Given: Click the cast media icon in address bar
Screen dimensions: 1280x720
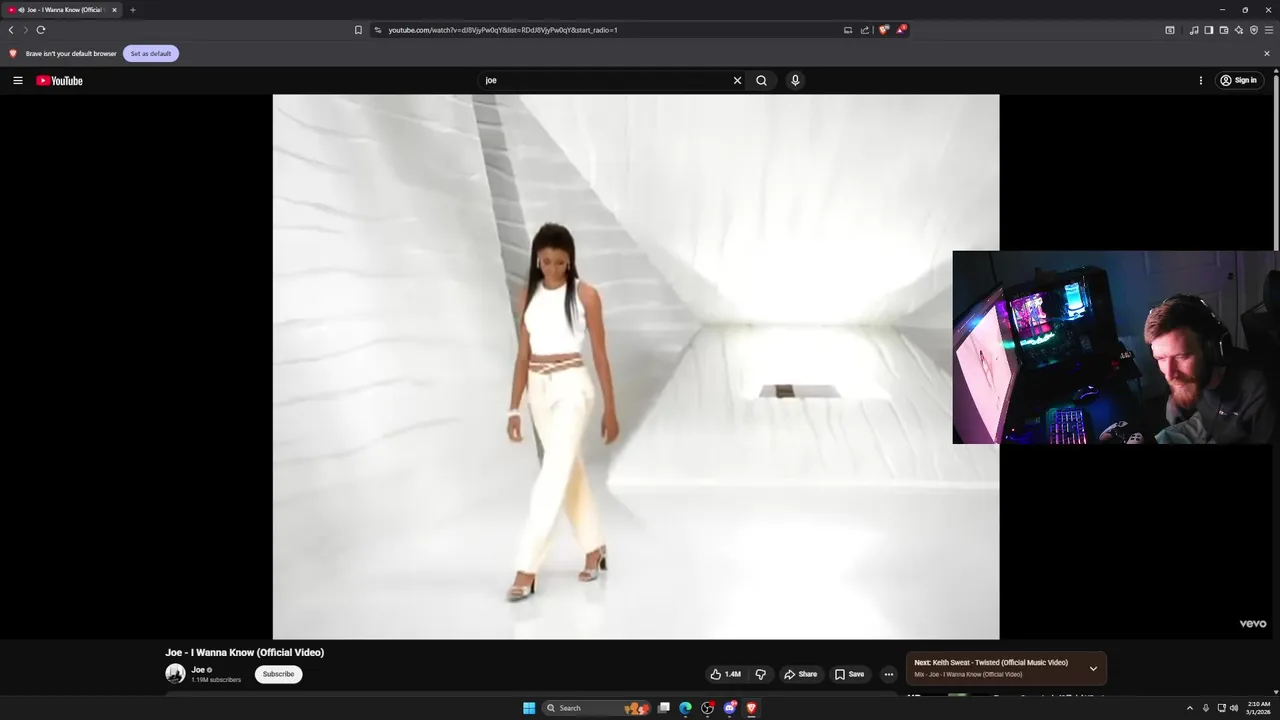Looking at the screenshot, I should tap(848, 30).
